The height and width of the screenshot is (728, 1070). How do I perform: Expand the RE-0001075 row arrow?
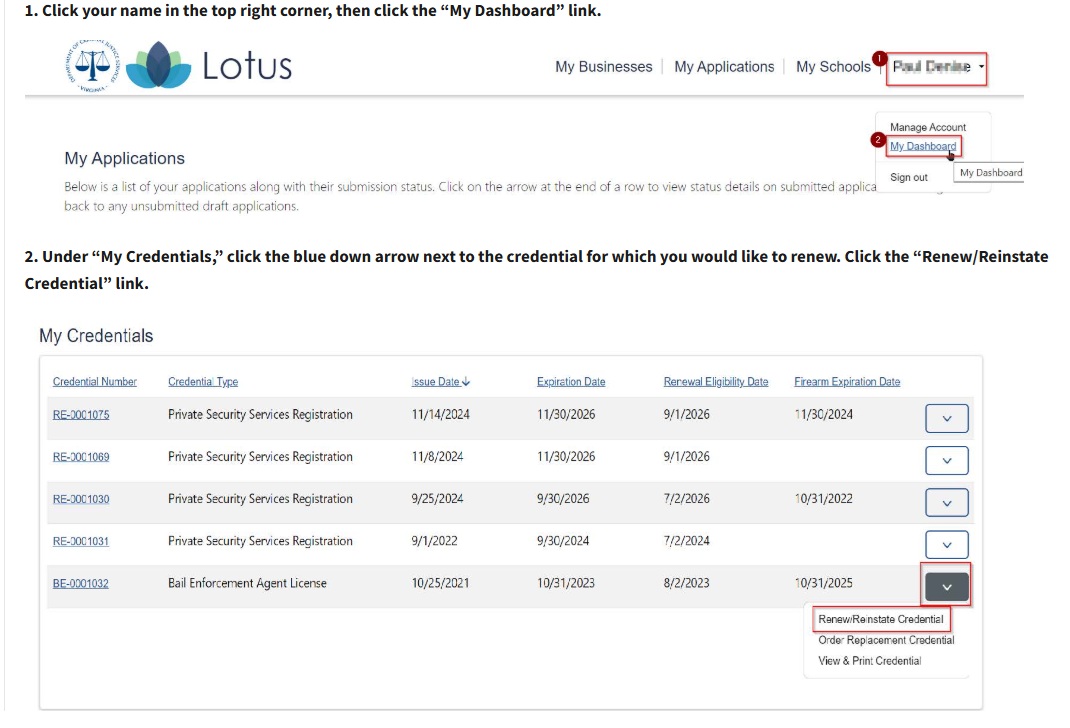pyautogui.click(x=946, y=418)
